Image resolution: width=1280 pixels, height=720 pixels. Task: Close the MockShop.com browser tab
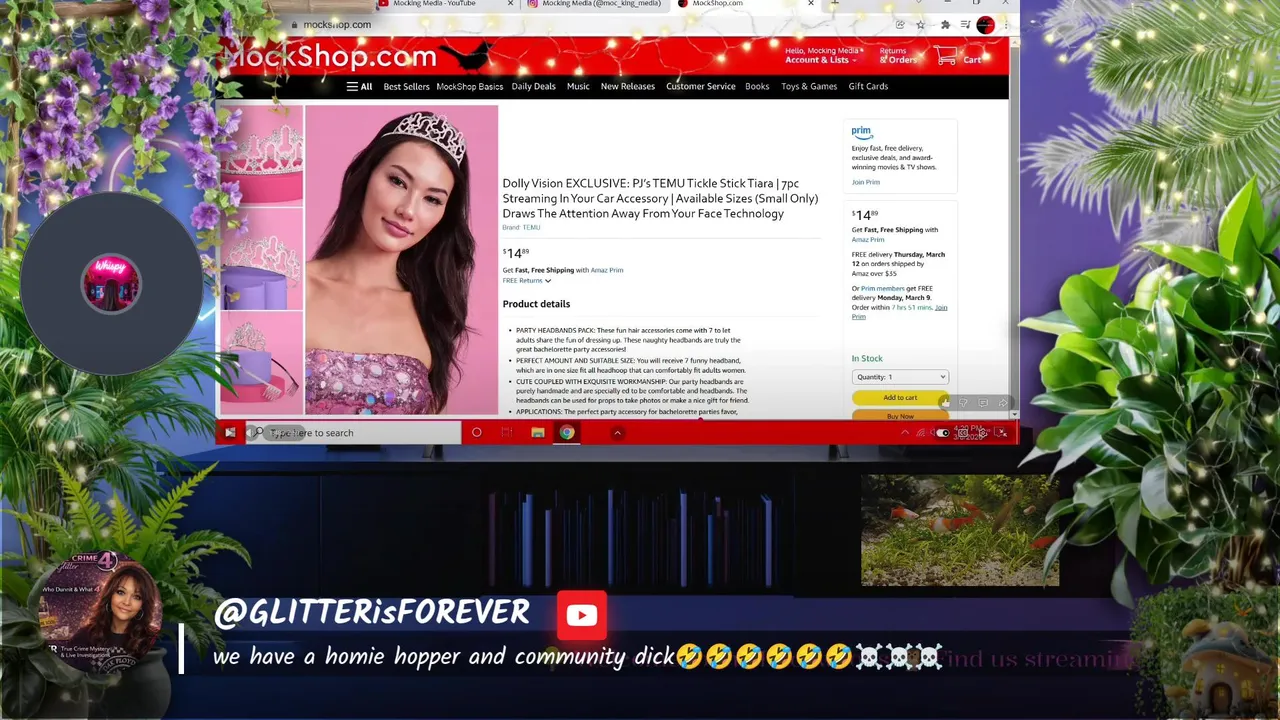pos(811,4)
